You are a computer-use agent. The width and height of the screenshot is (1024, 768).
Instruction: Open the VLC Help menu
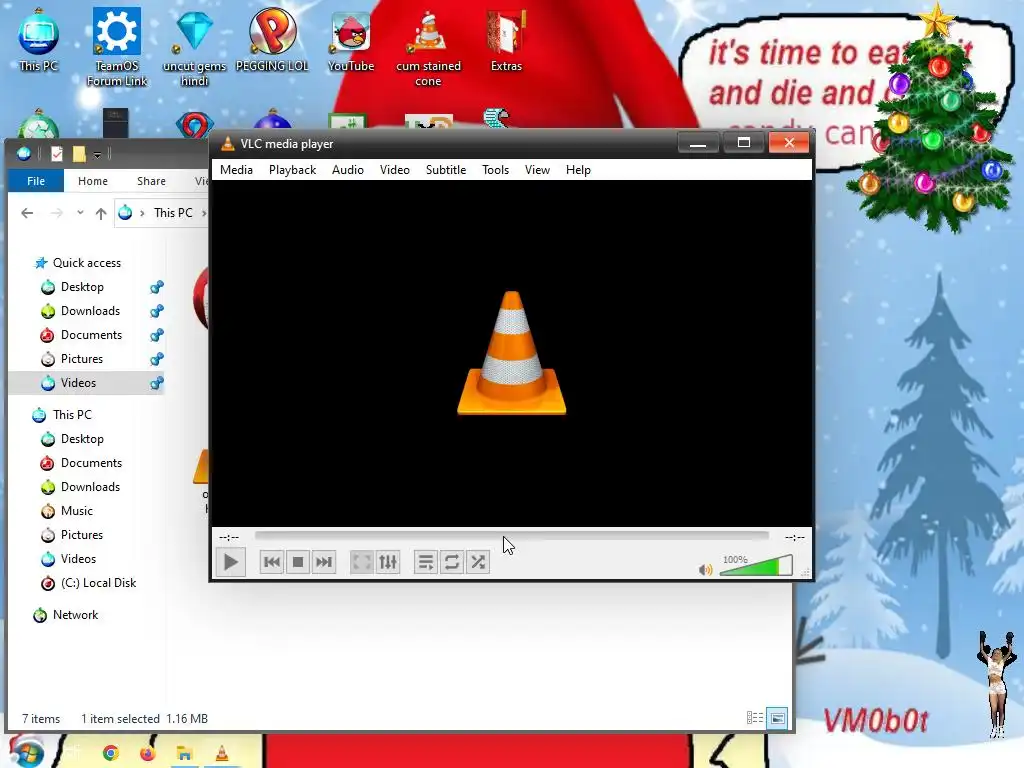[x=578, y=170]
